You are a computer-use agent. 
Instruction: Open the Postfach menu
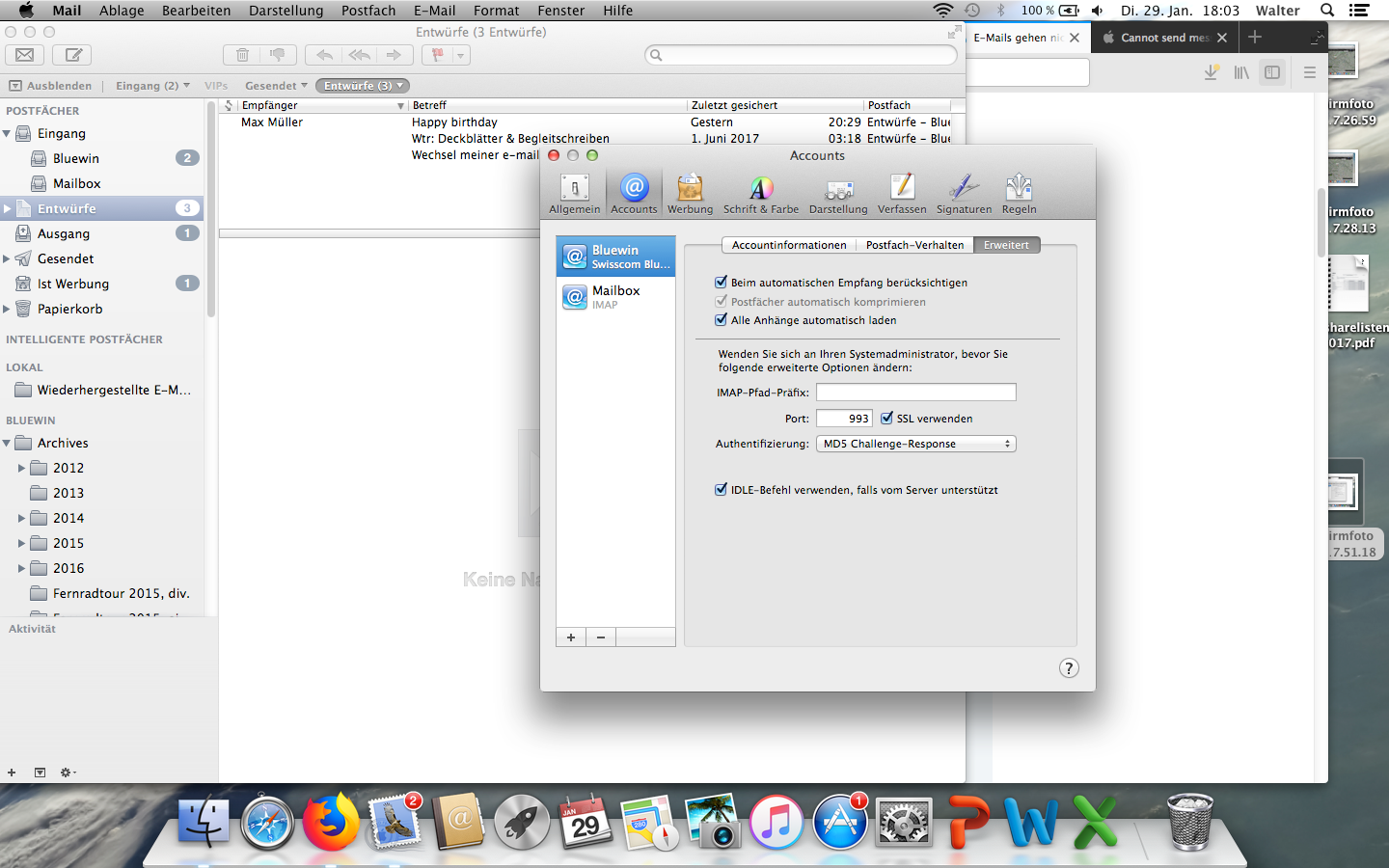click(x=368, y=11)
